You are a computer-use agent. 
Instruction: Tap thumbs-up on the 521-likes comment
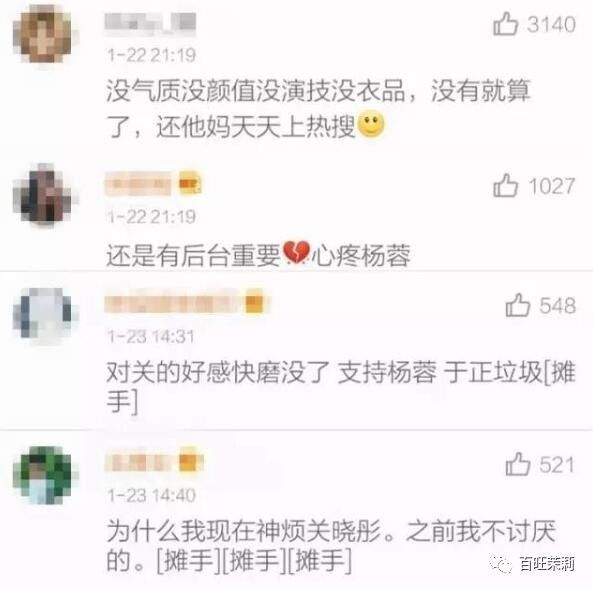point(517,464)
